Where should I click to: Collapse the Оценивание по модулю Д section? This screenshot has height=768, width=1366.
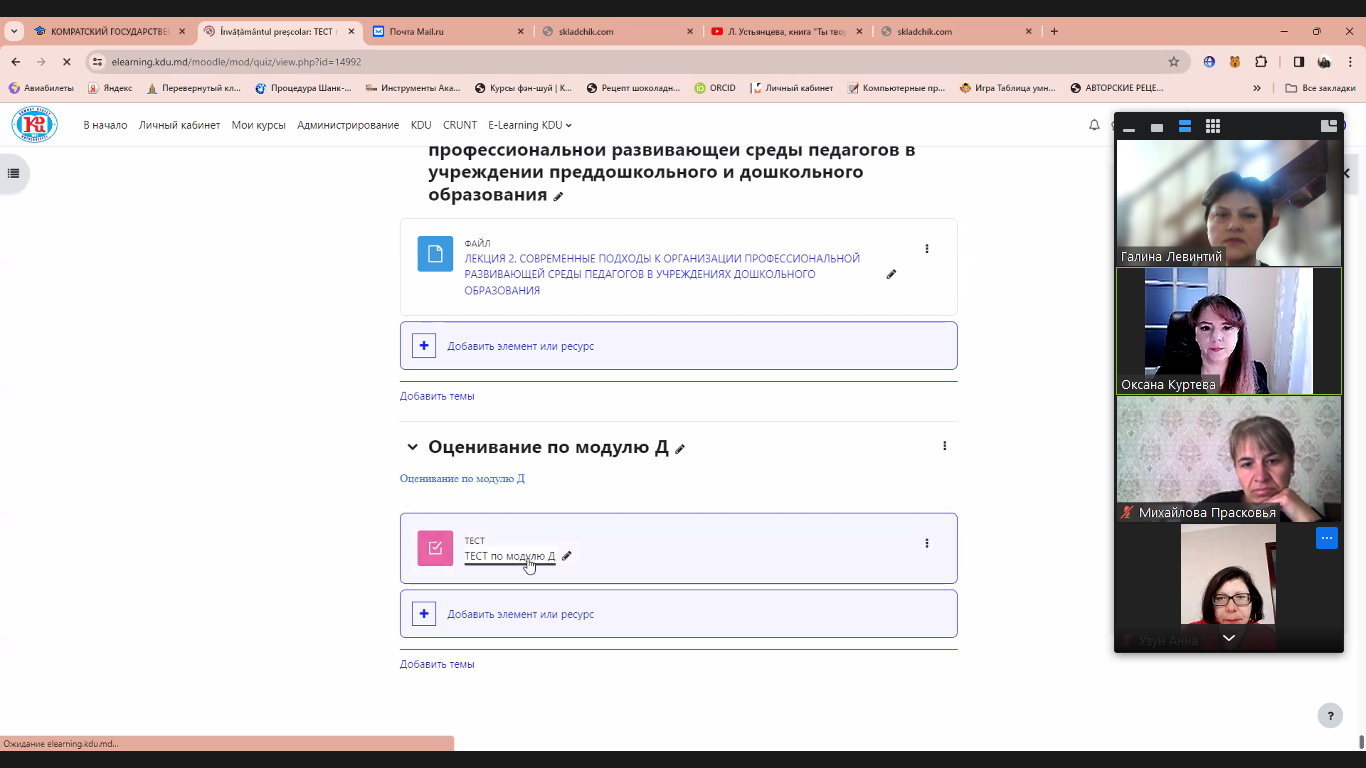(412, 447)
